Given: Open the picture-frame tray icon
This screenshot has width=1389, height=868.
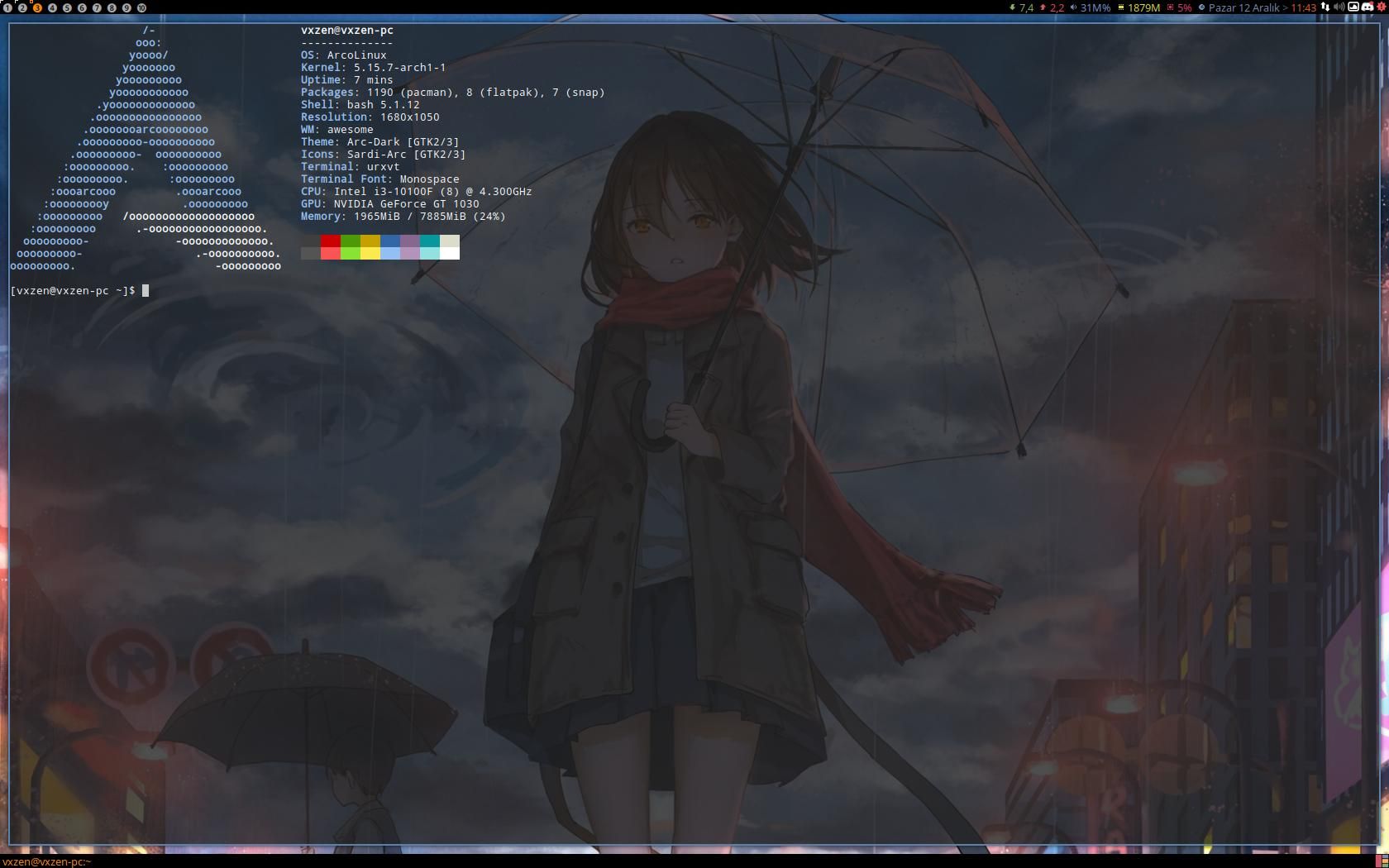Looking at the screenshot, I should tap(1353, 7).
